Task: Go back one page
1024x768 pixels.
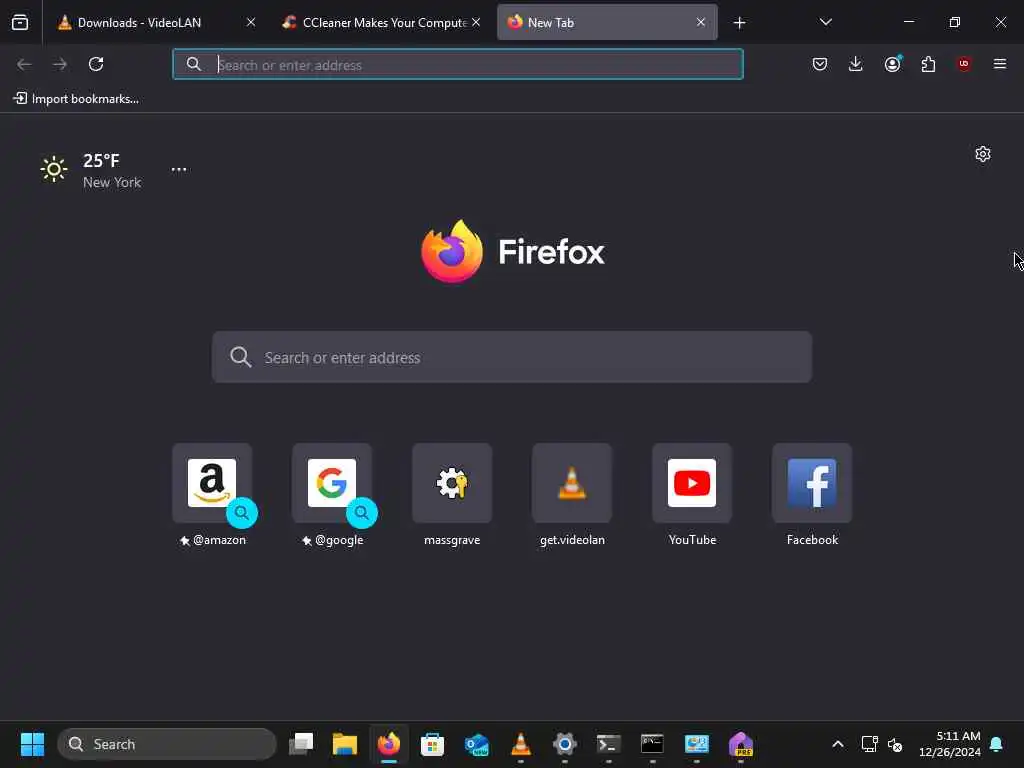Action: (24, 64)
